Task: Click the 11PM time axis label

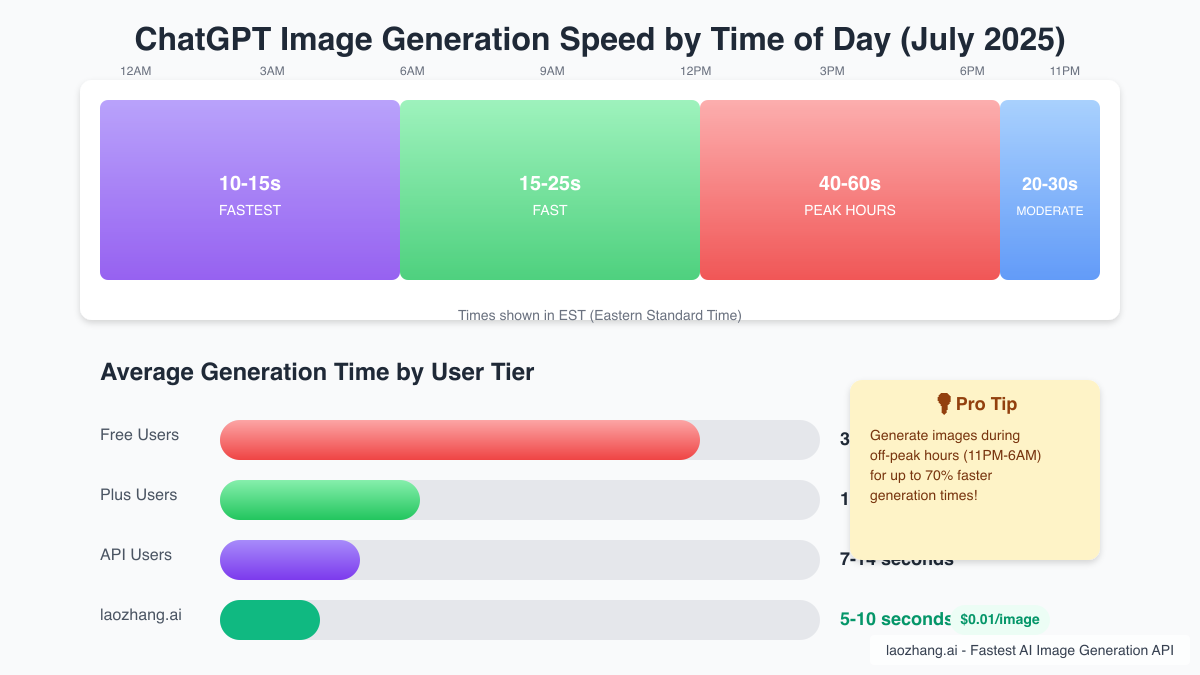Action: [1065, 71]
